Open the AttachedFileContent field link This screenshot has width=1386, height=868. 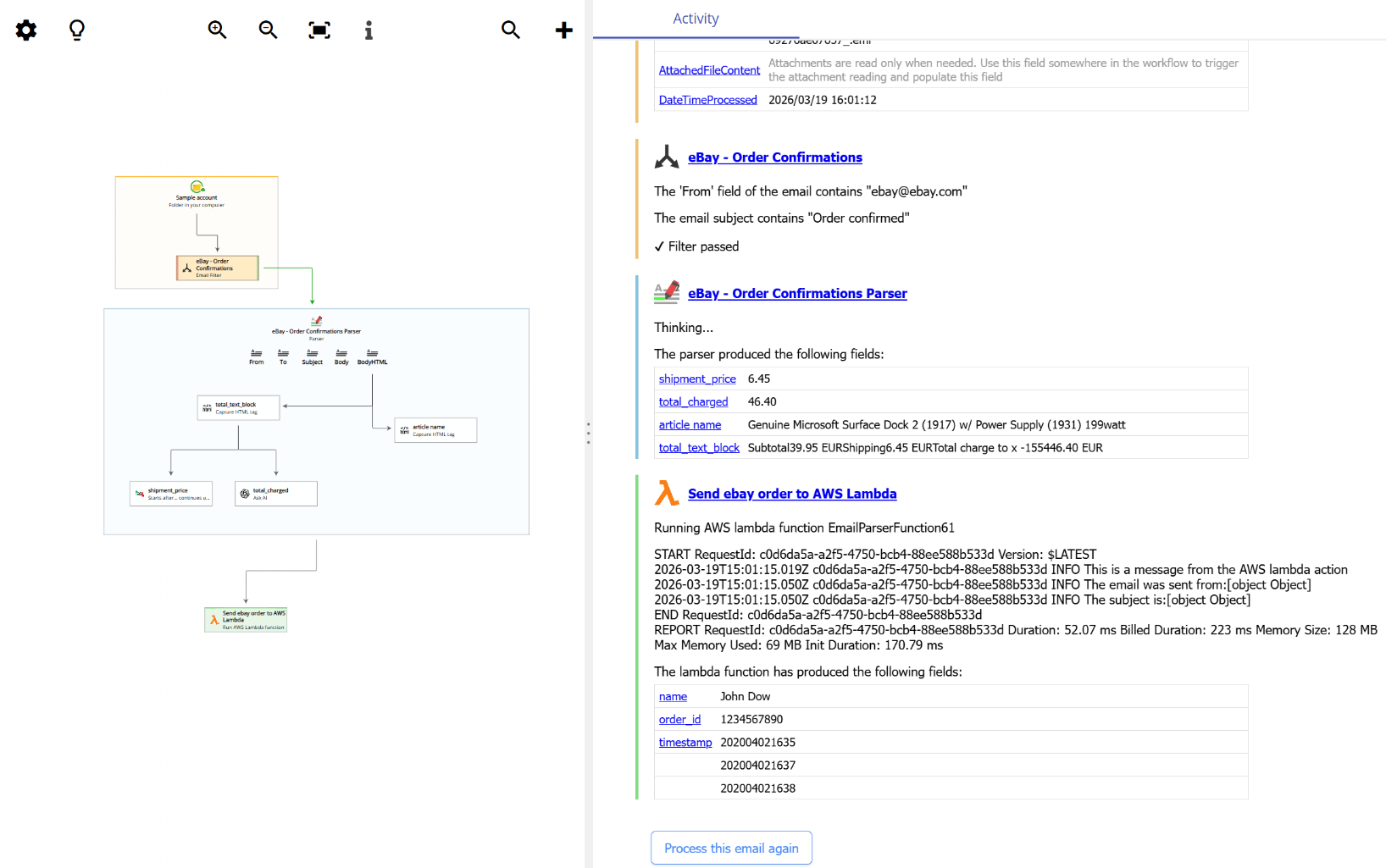coord(708,69)
